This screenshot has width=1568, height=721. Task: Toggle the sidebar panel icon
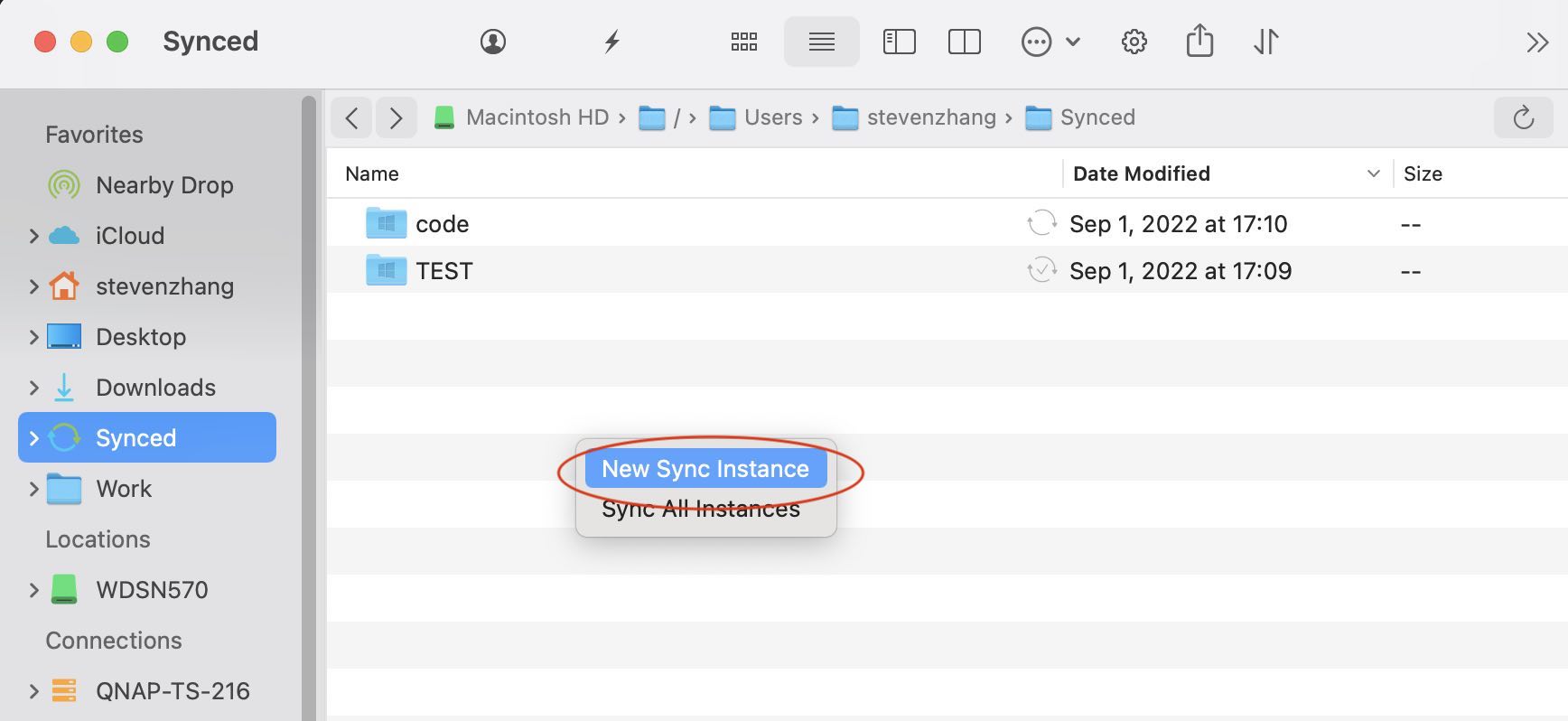click(x=899, y=42)
